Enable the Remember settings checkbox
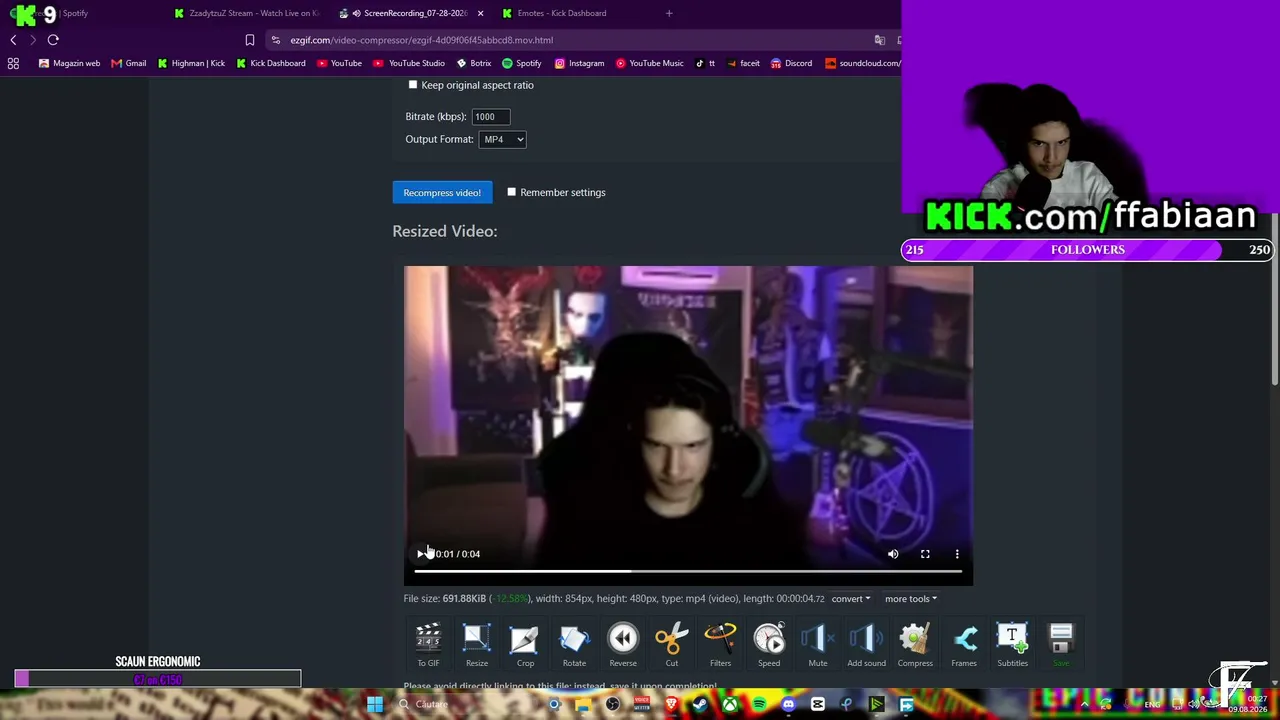Image resolution: width=1280 pixels, height=720 pixels. 512,192
